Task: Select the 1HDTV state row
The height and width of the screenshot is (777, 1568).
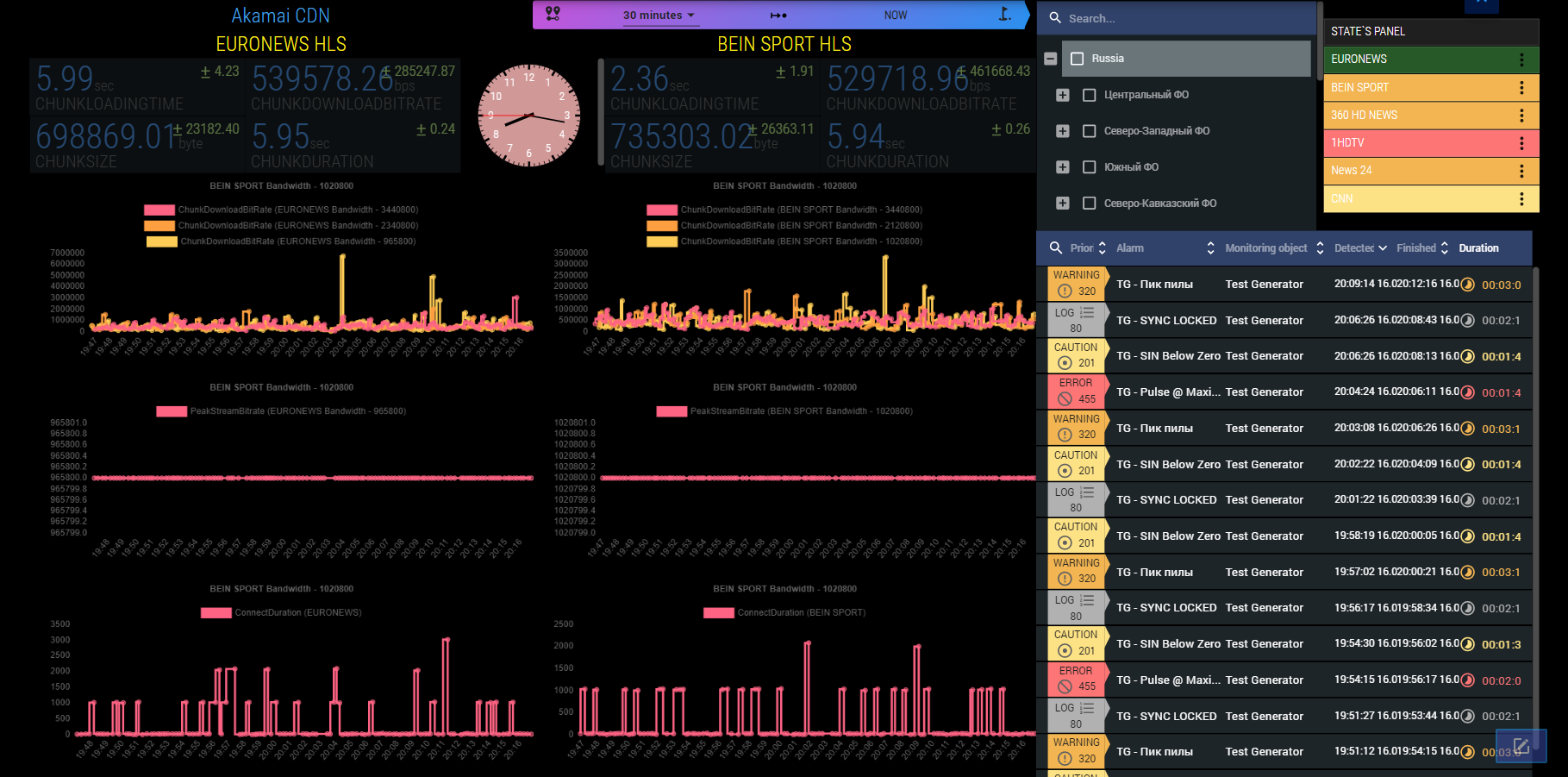Action: pyautogui.click(x=1431, y=142)
